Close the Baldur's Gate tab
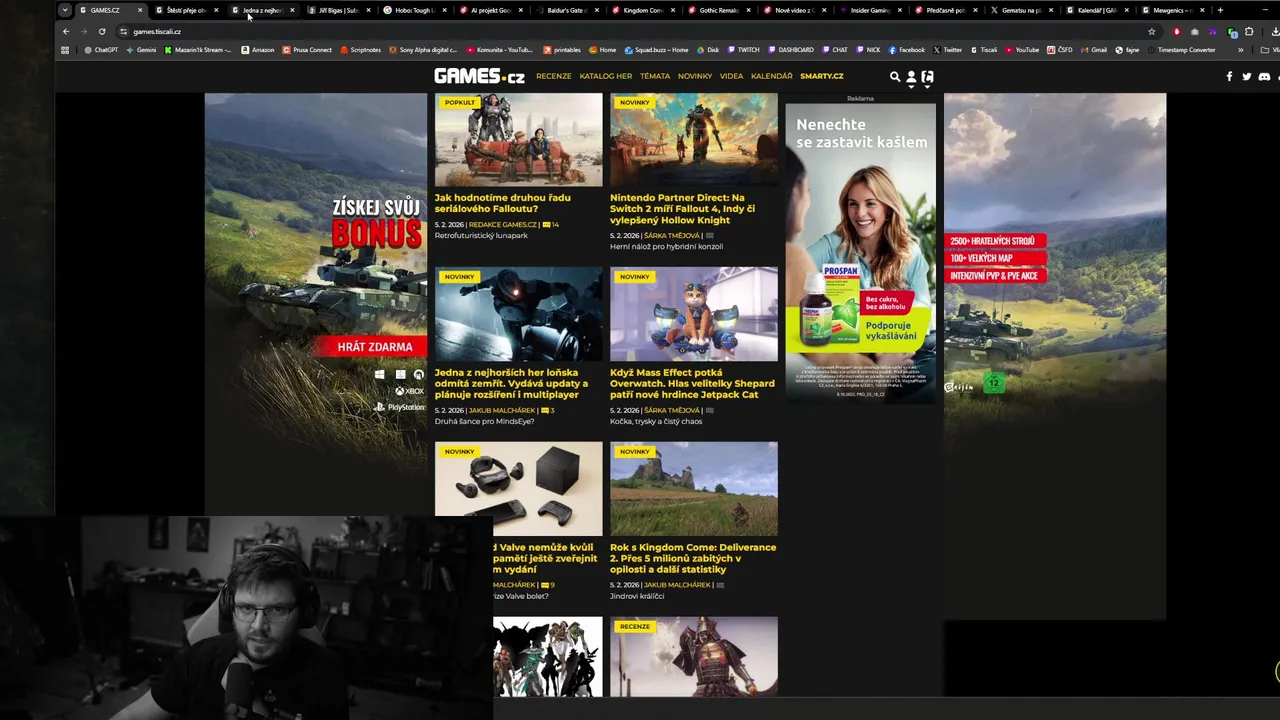 tap(596, 10)
